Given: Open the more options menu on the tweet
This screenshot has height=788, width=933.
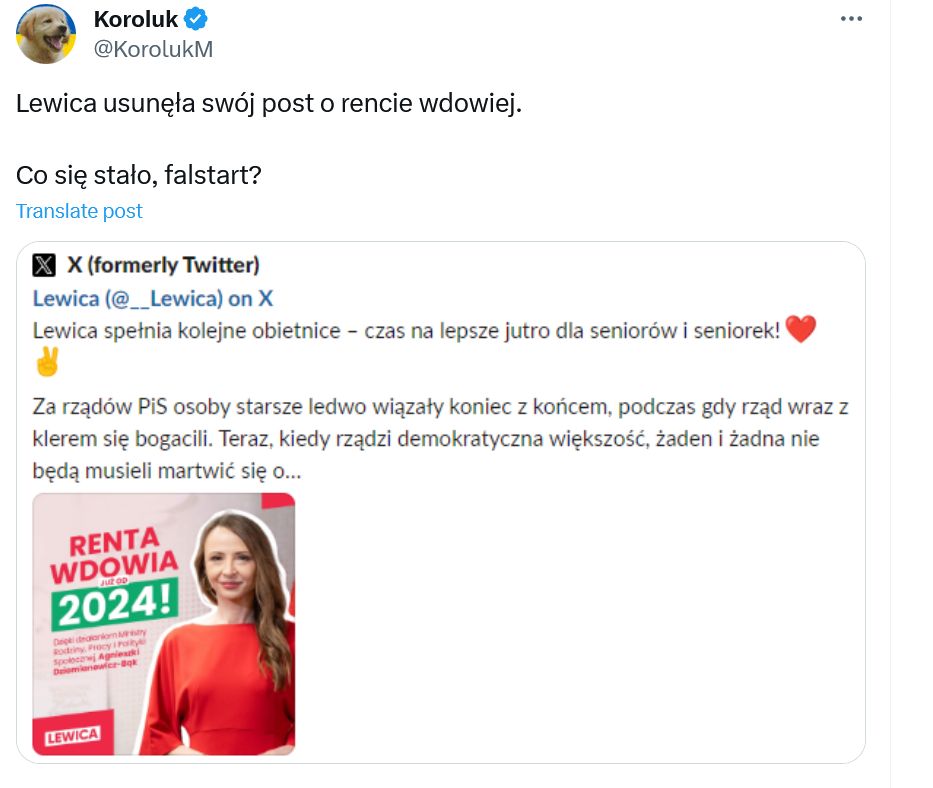Looking at the screenshot, I should 851,17.
